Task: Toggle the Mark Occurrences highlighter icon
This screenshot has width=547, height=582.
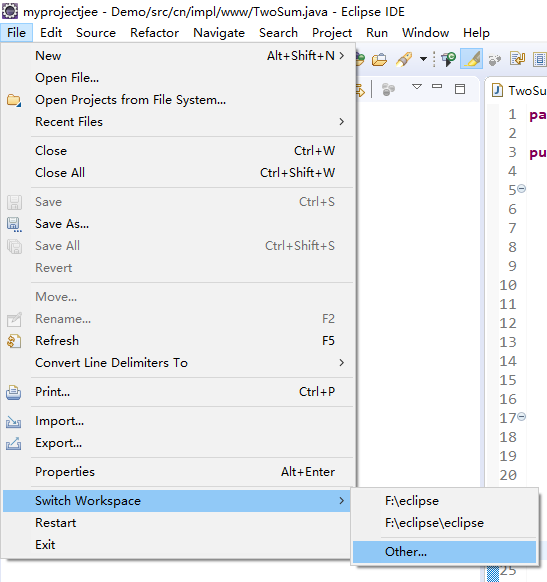Action: pyautogui.click(x=471, y=59)
